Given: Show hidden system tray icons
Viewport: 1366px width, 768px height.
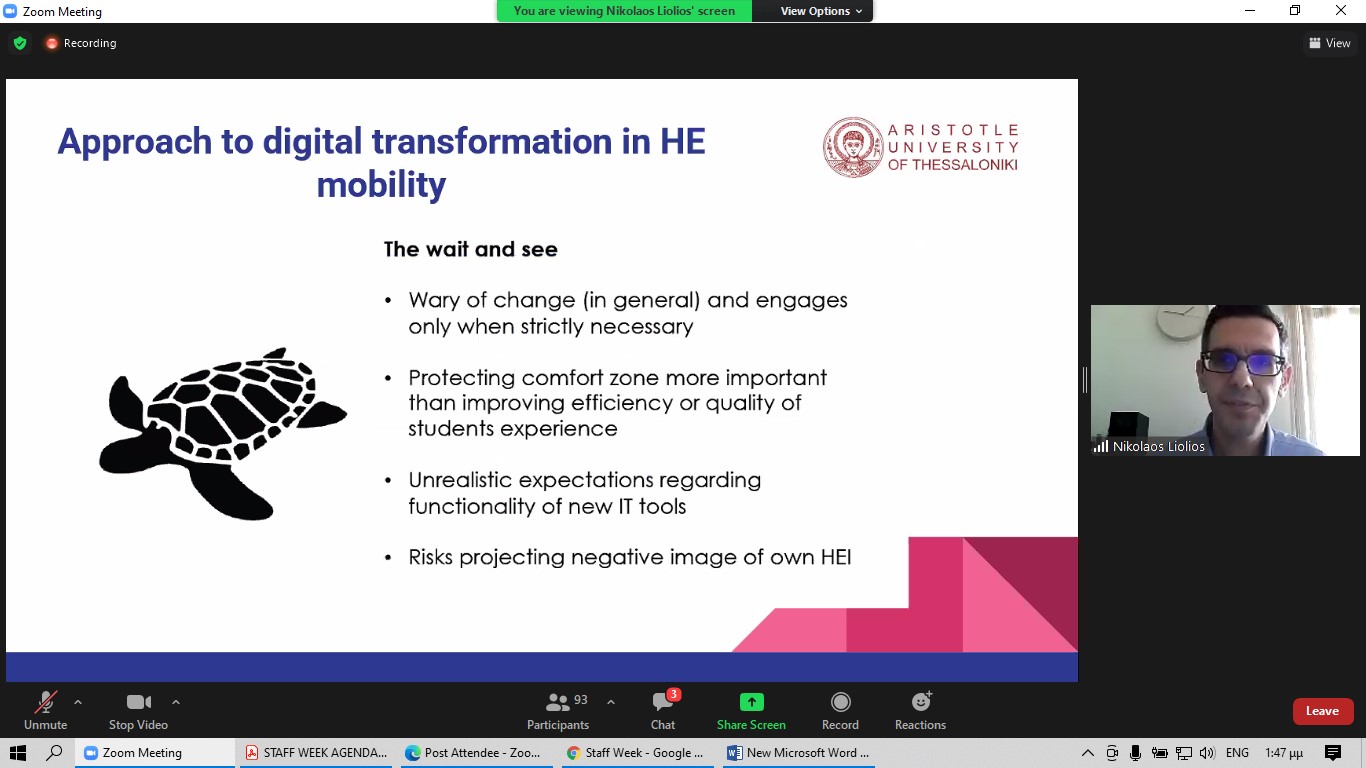Looking at the screenshot, I should coord(1088,753).
